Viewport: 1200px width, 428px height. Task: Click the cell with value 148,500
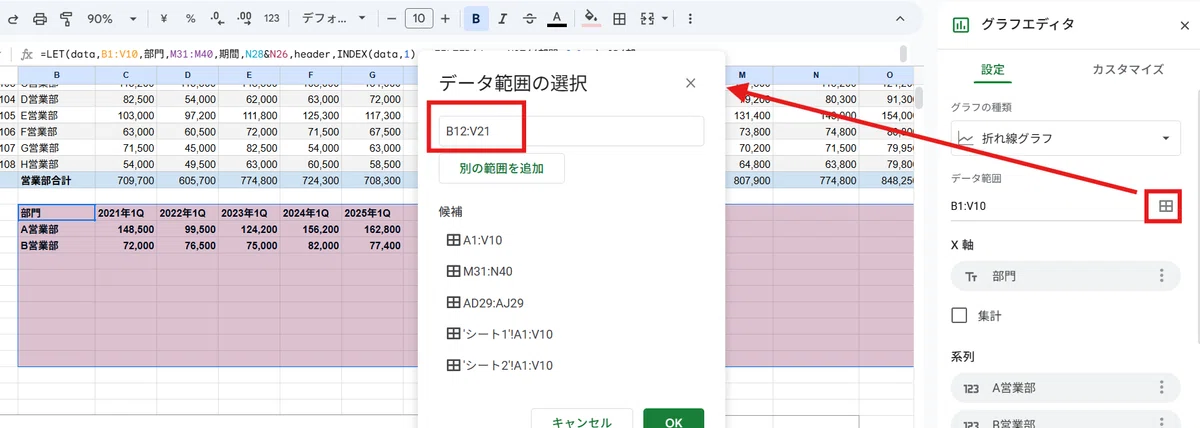click(126, 228)
